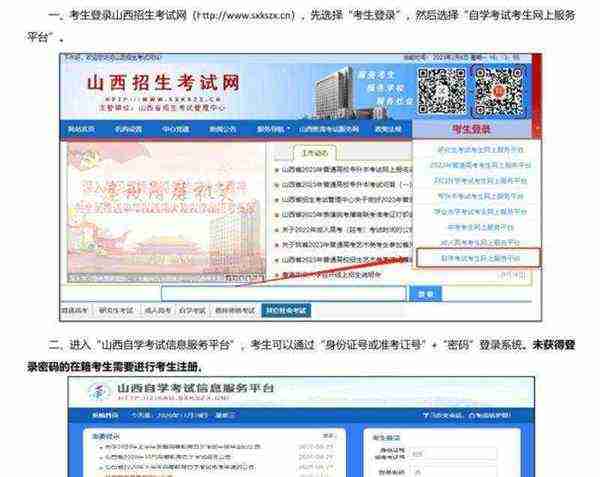Screen dimensions: 600x477
Task: Click the 山西自学考试信息服务平台 round logo icon
Action: 99,392
